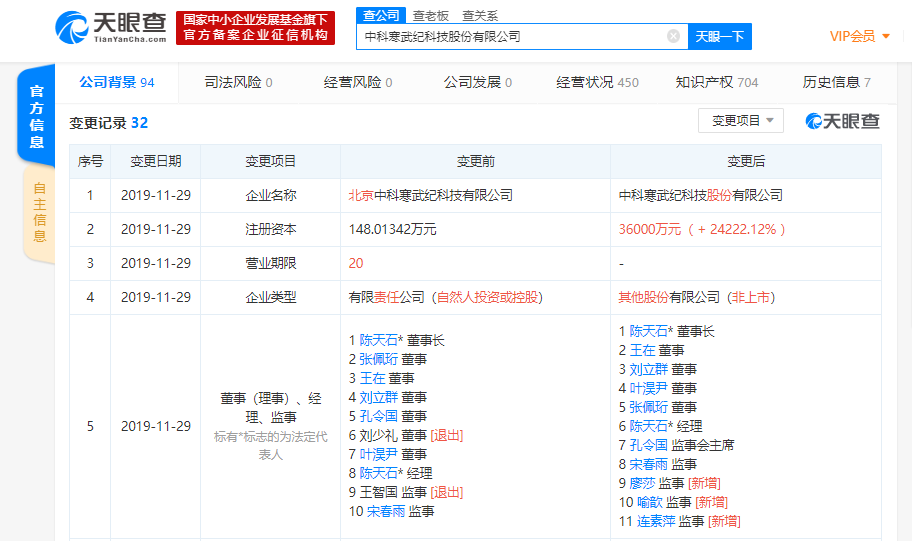Open 叶淏尹 link in 变更后 column

[649, 389]
